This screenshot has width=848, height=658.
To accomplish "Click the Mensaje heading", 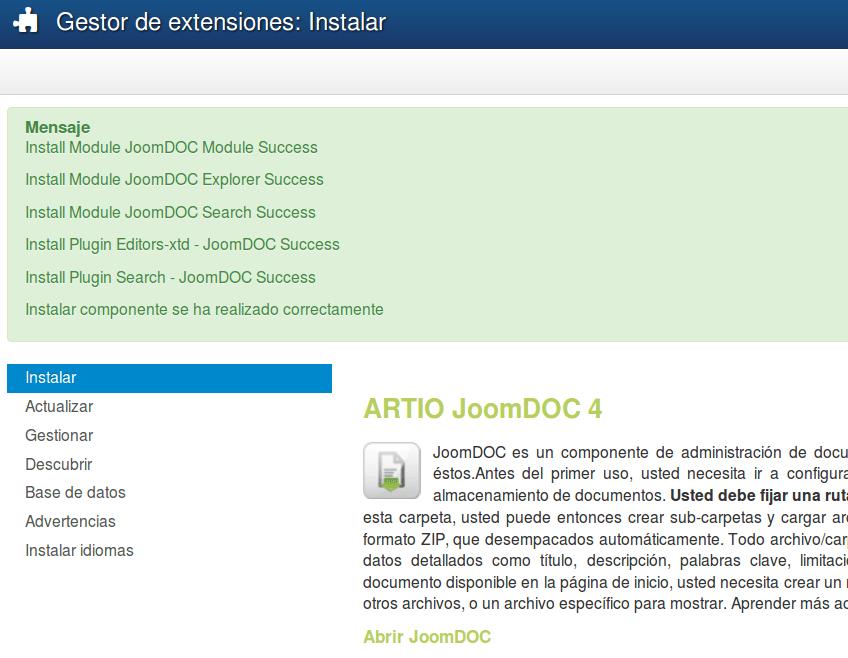I will [x=58, y=127].
